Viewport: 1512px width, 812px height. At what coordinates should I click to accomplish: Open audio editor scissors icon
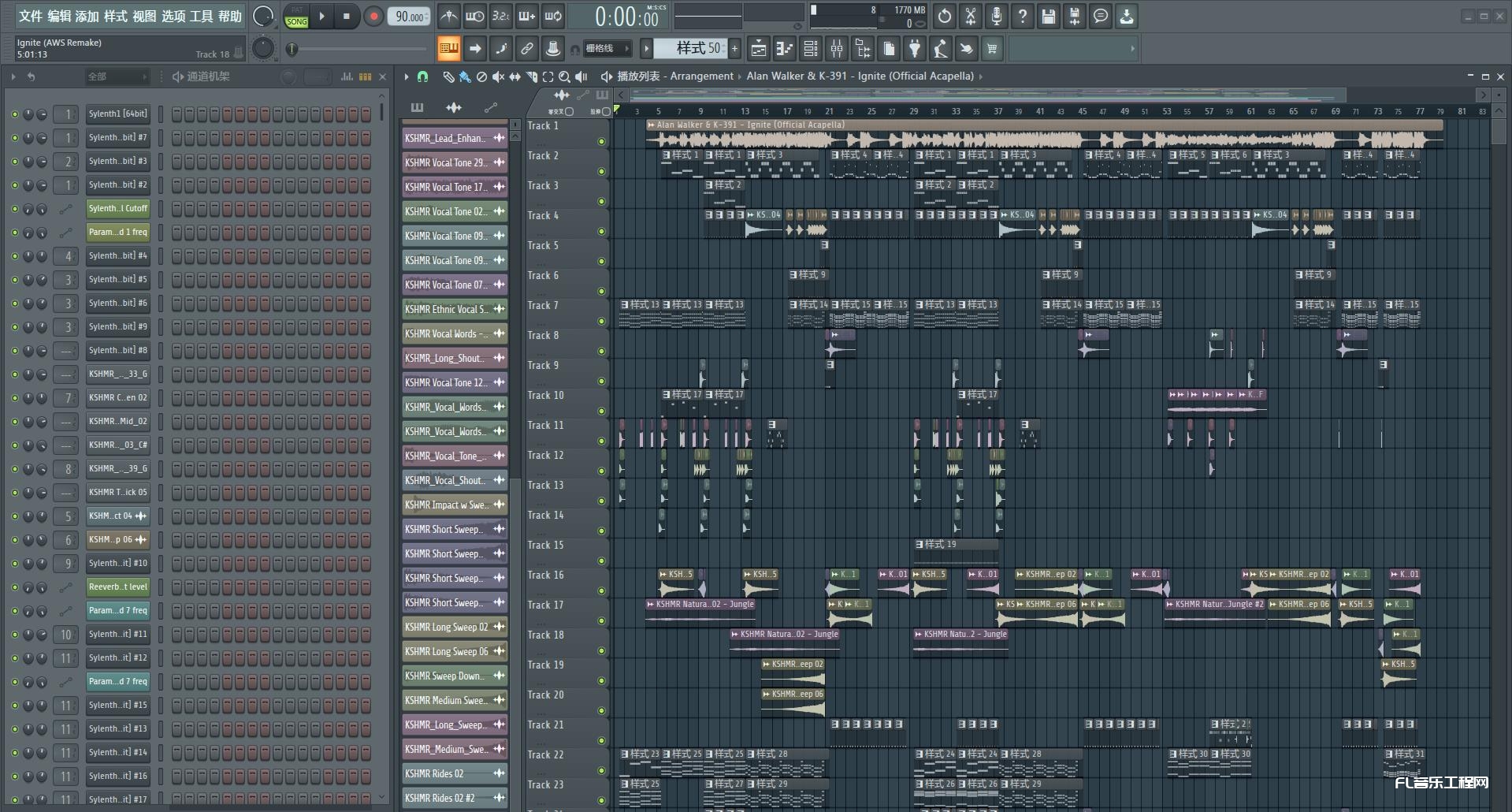tap(971, 16)
